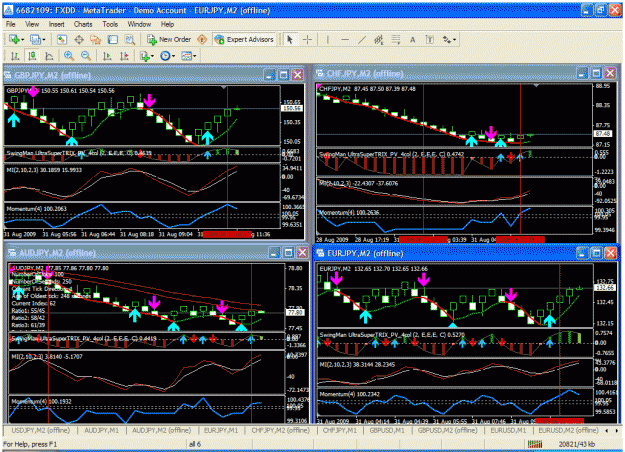Open the Arrows objects dropdown

point(450,39)
